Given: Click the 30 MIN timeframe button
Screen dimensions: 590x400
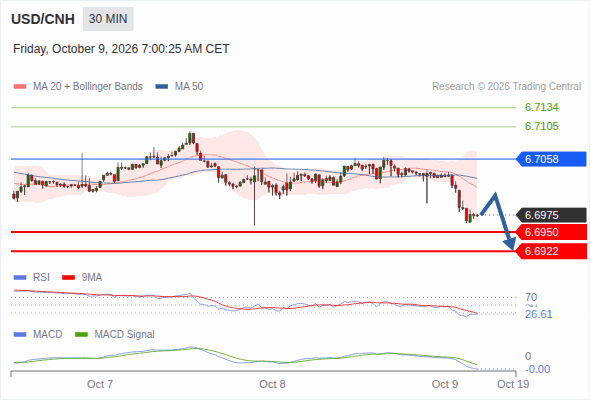Looking at the screenshot, I should [108, 19].
